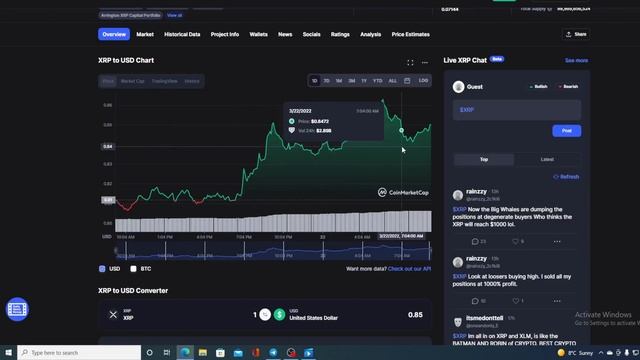Click the swap currency icon in converter
Viewport: 640px width, 360px height.
point(265,315)
